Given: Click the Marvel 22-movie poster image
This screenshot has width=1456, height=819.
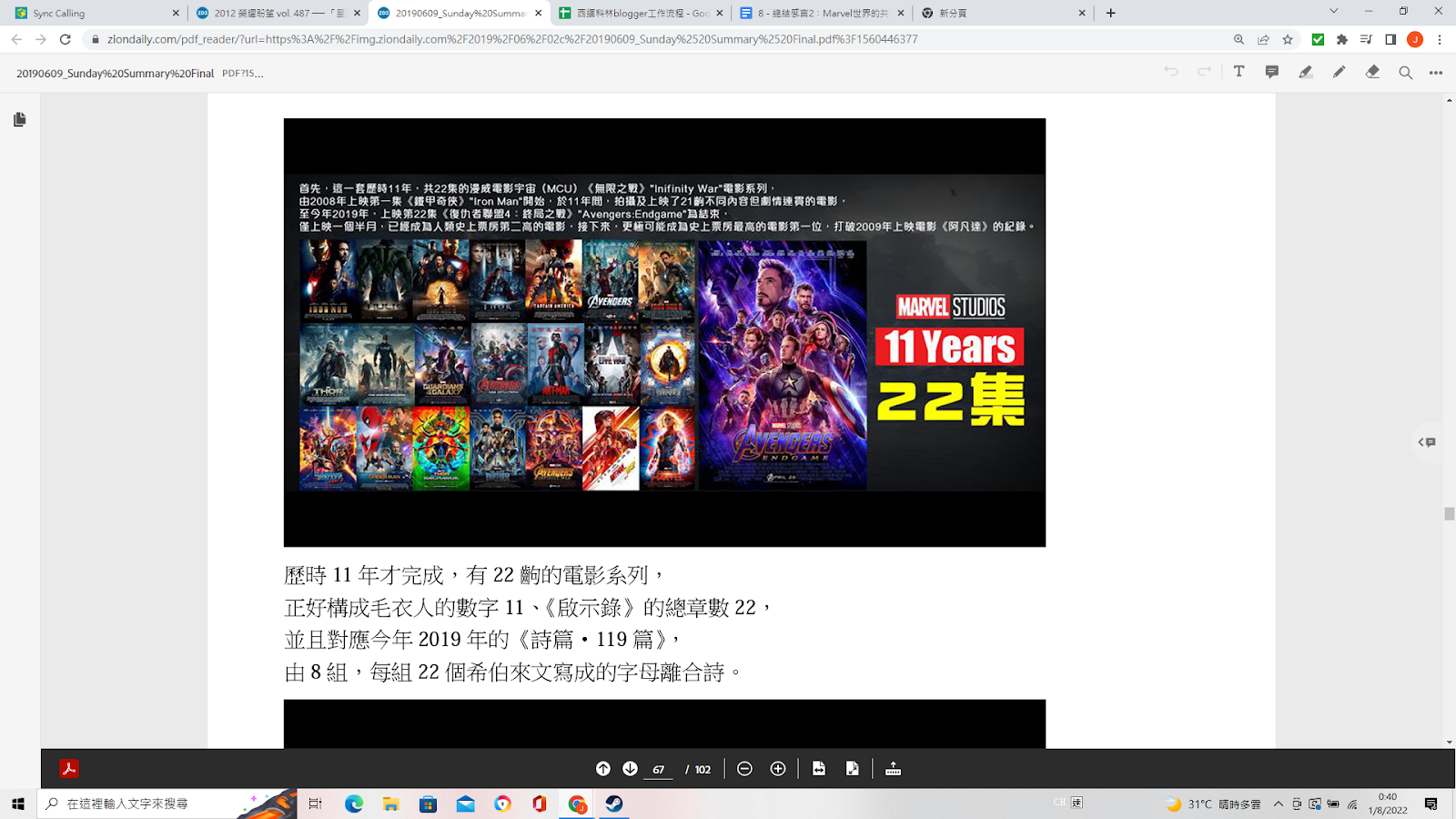Looking at the screenshot, I should (x=664, y=332).
